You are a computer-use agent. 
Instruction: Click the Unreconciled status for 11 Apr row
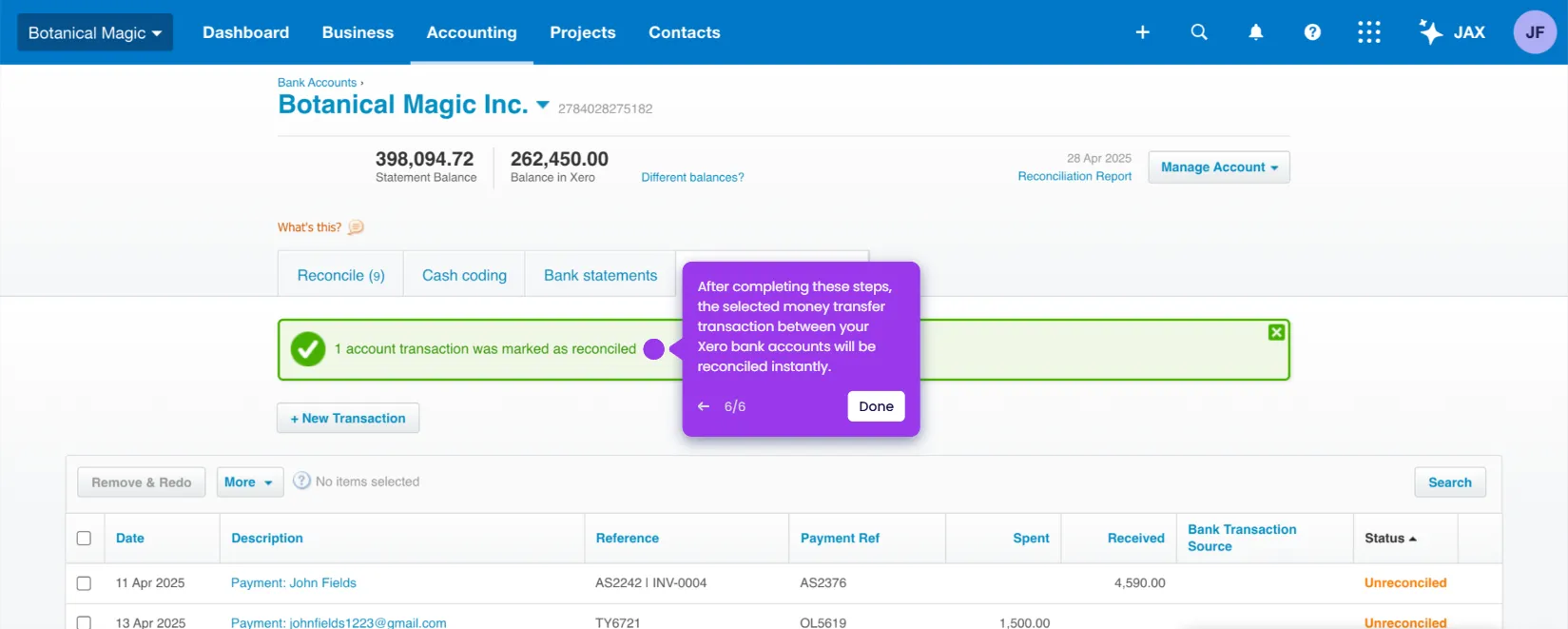1405,583
